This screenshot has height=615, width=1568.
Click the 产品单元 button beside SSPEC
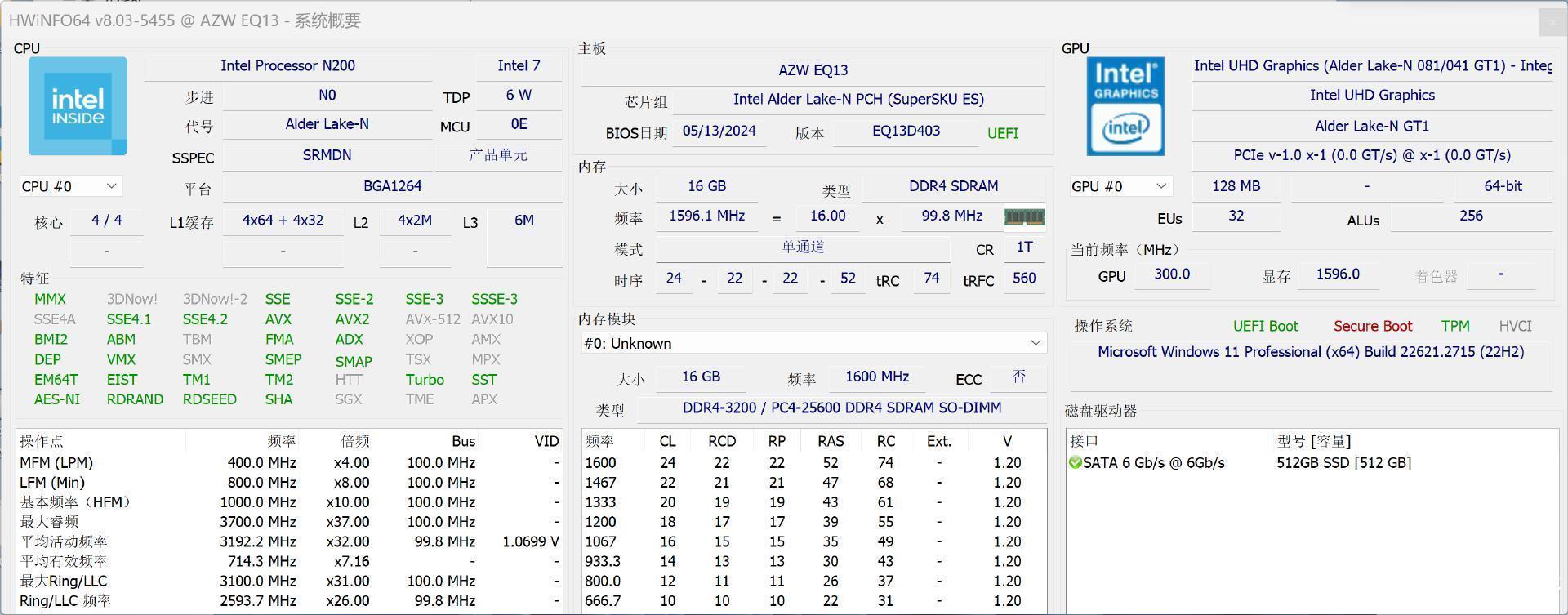click(x=498, y=155)
